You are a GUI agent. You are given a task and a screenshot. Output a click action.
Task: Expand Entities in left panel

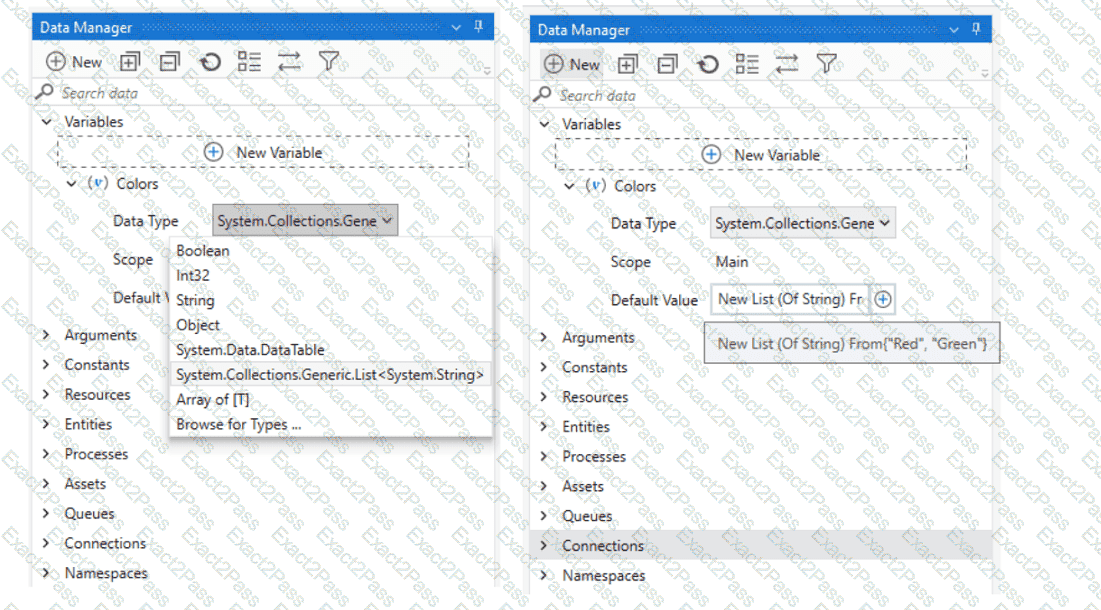(46, 424)
